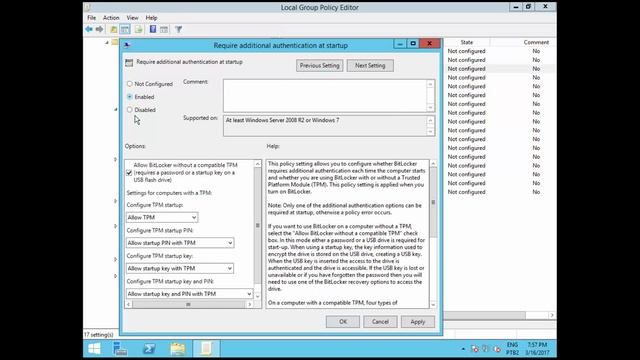The width and height of the screenshot is (640, 360).
Task: Open the TPM startup key and PIN dropdown
Action: point(189,294)
